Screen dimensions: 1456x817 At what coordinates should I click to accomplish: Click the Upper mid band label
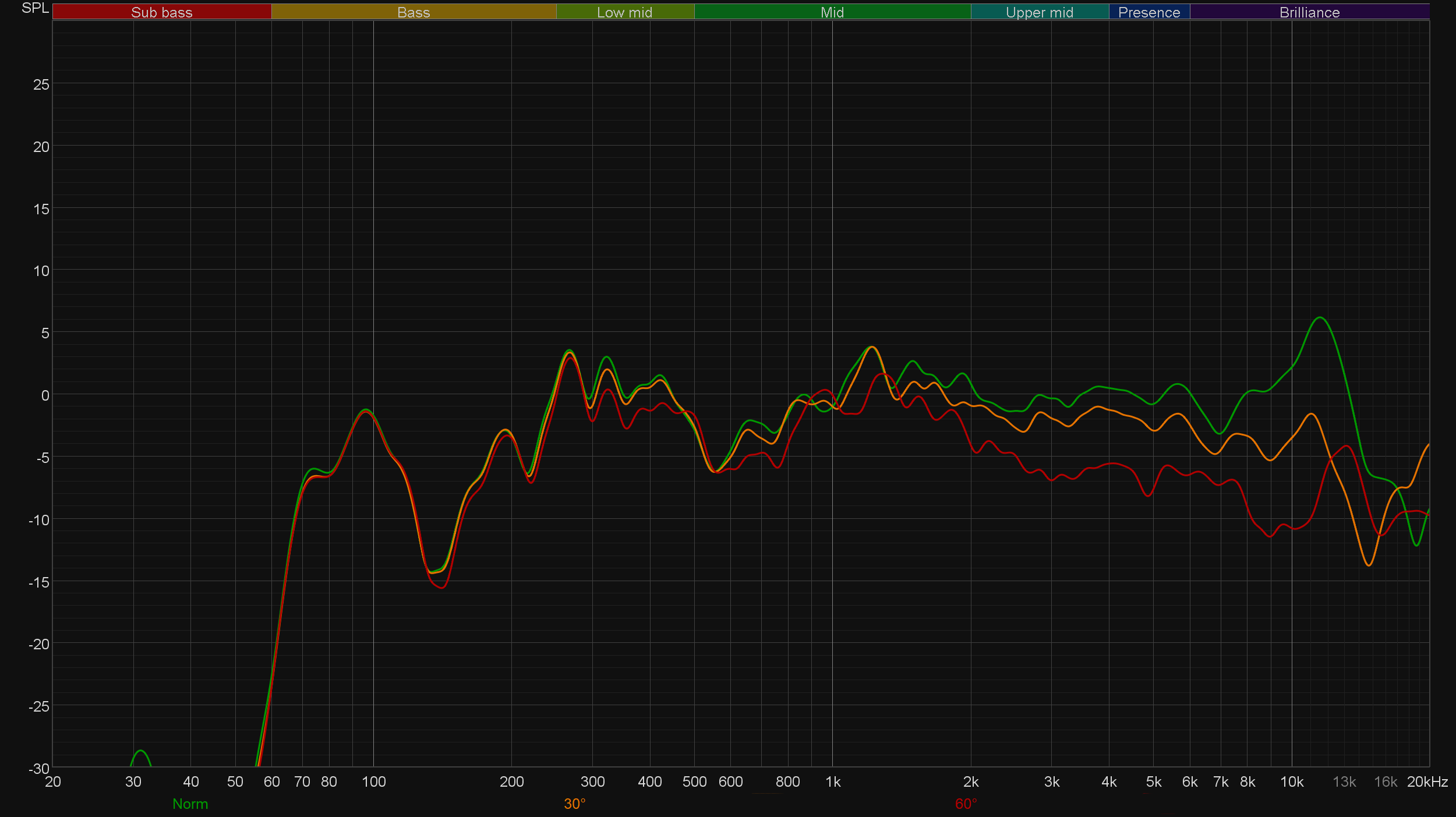(x=1039, y=12)
